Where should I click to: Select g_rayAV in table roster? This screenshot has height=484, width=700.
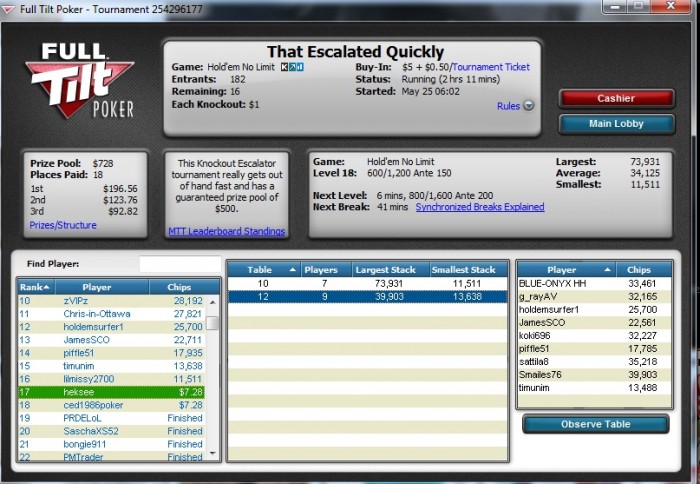594,296
